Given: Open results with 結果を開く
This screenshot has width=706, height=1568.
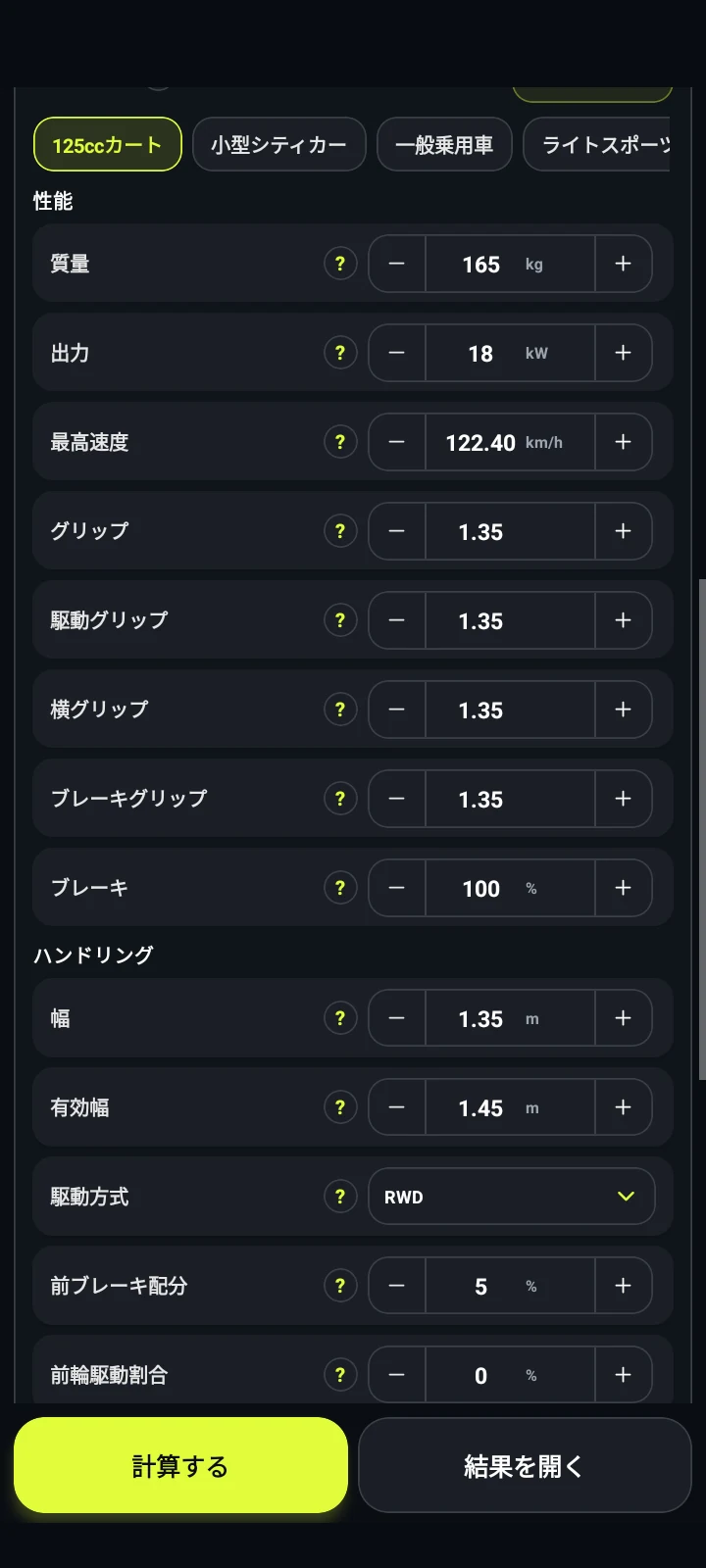Looking at the screenshot, I should click(x=525, y=1466).
